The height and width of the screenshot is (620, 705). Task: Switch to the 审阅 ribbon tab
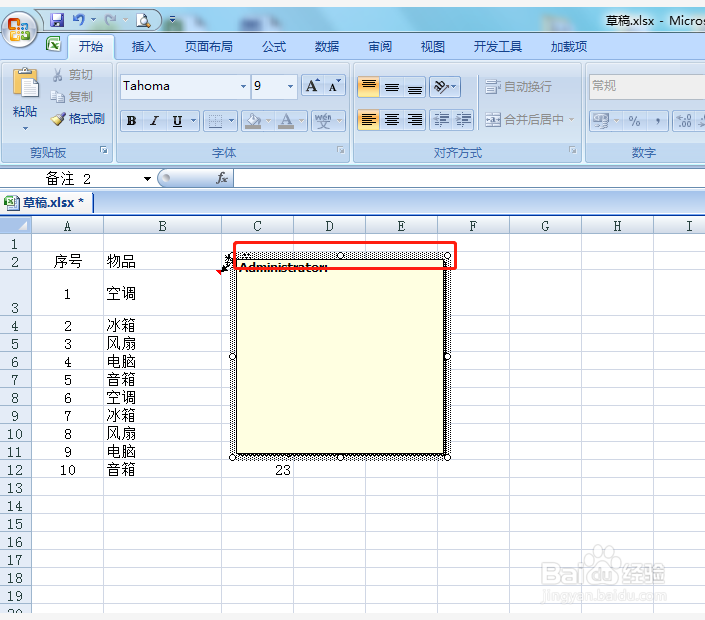[x=380, y=46]
